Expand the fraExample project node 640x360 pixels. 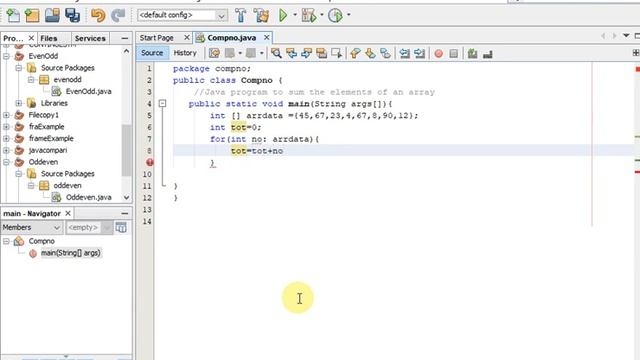click(7, 127)
